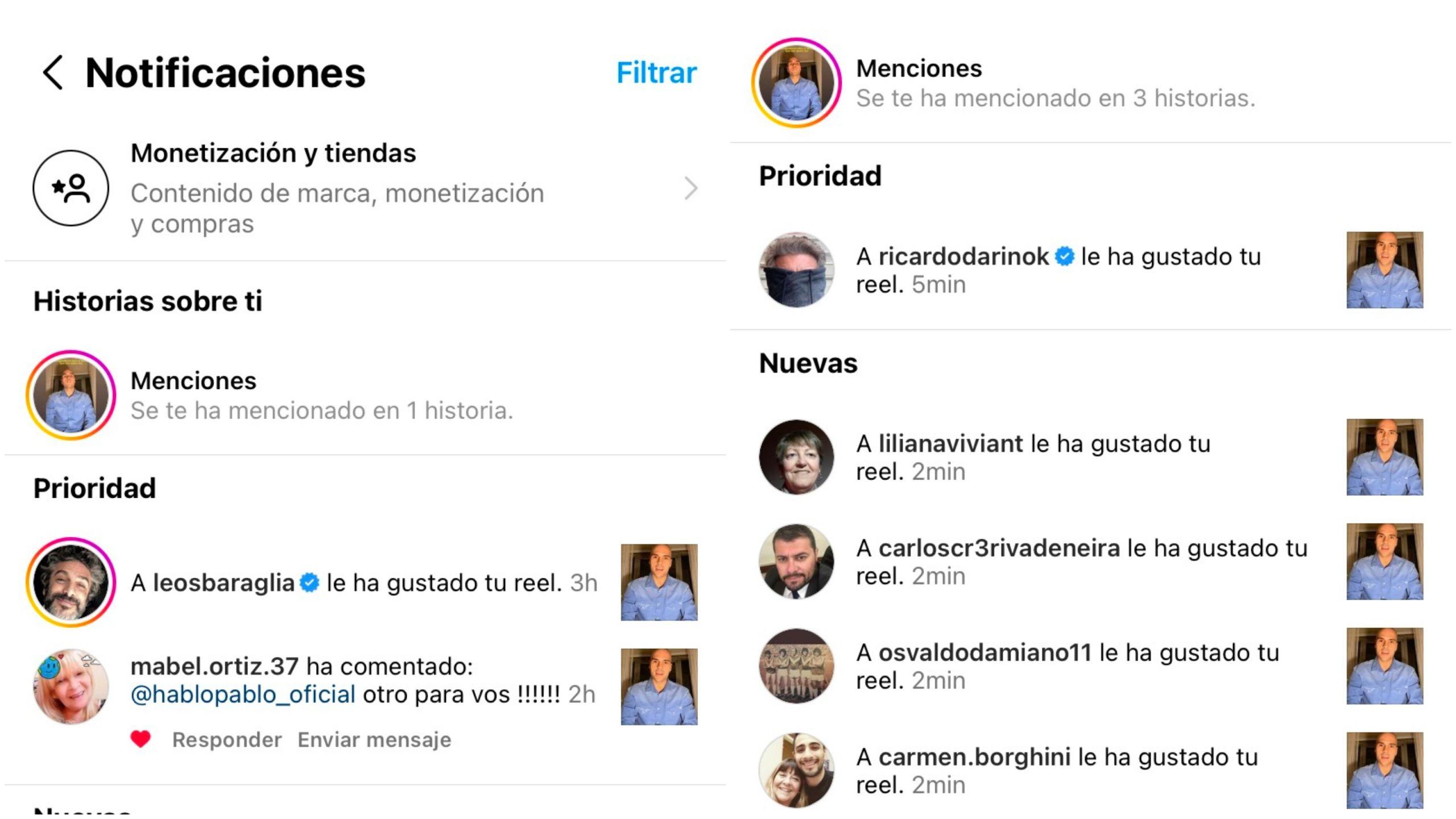Image resolution: width=1456 pixels, height=819 pixels.
Task: Open carmen.borghini's profile avatar
Action: [x=796, y=771]
